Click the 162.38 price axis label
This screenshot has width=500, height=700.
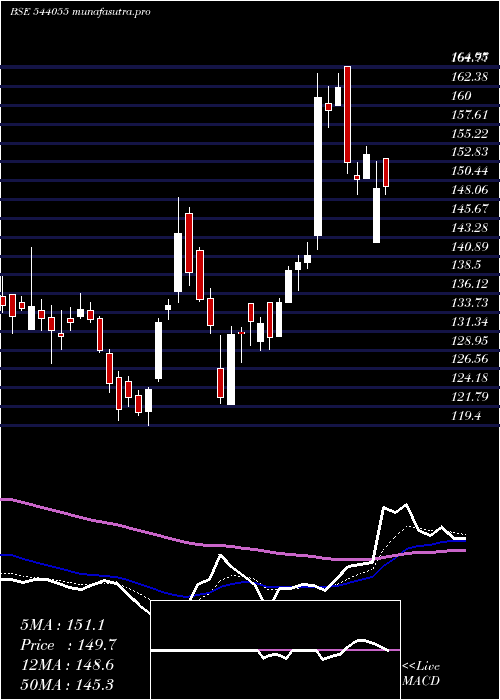[x=469, y=77]
